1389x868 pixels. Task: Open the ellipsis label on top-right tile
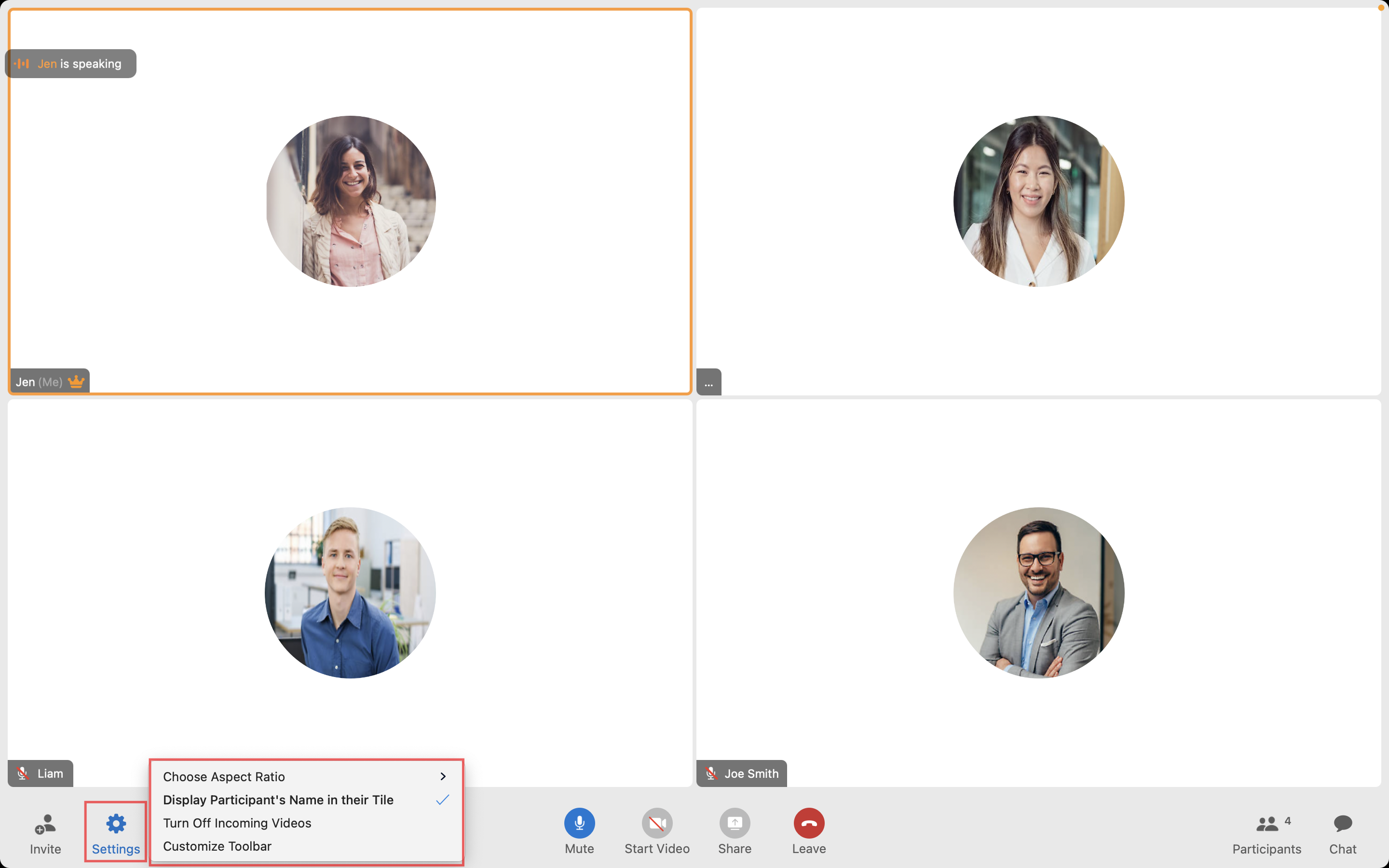pos(708,383)
